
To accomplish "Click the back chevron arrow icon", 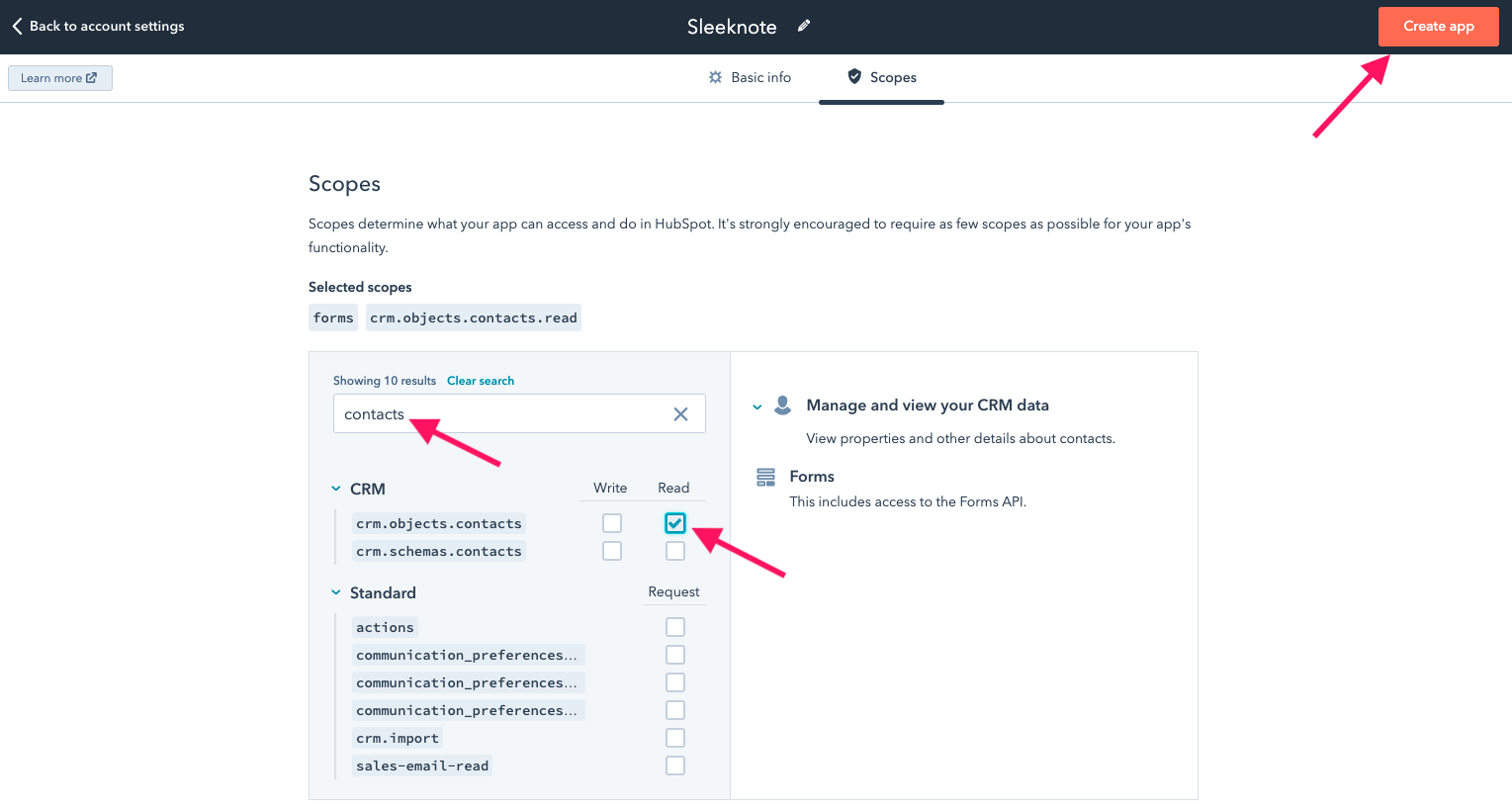I will pyautogui.click(x=17, y=27).
